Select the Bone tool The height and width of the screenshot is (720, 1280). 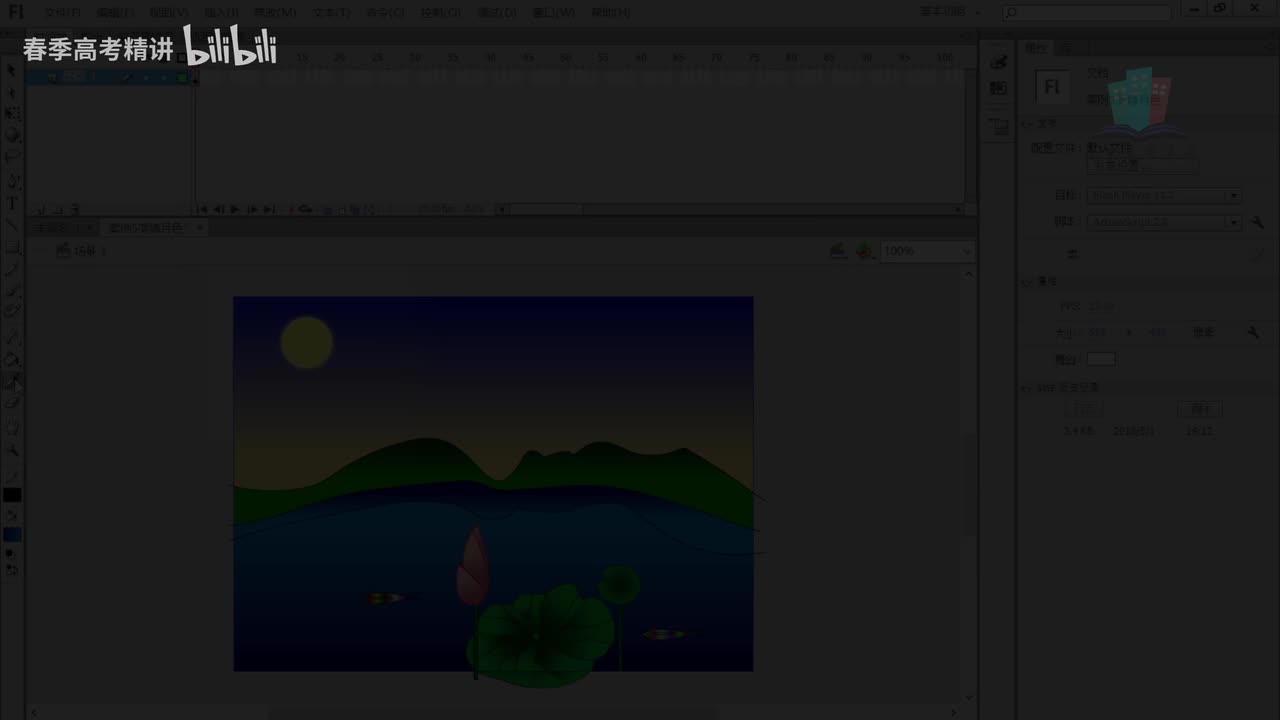pyautogui.click(x=12, y=338)
